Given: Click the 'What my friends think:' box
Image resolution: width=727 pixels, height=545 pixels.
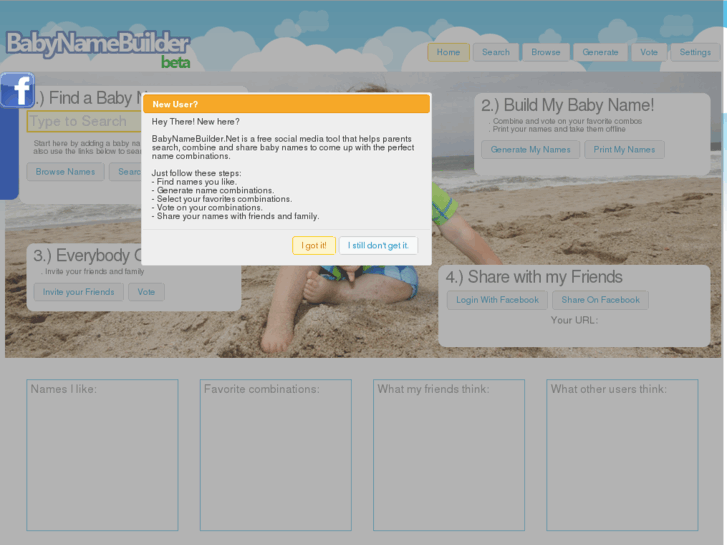Looking at the screenshot, I should pos(449,455).
